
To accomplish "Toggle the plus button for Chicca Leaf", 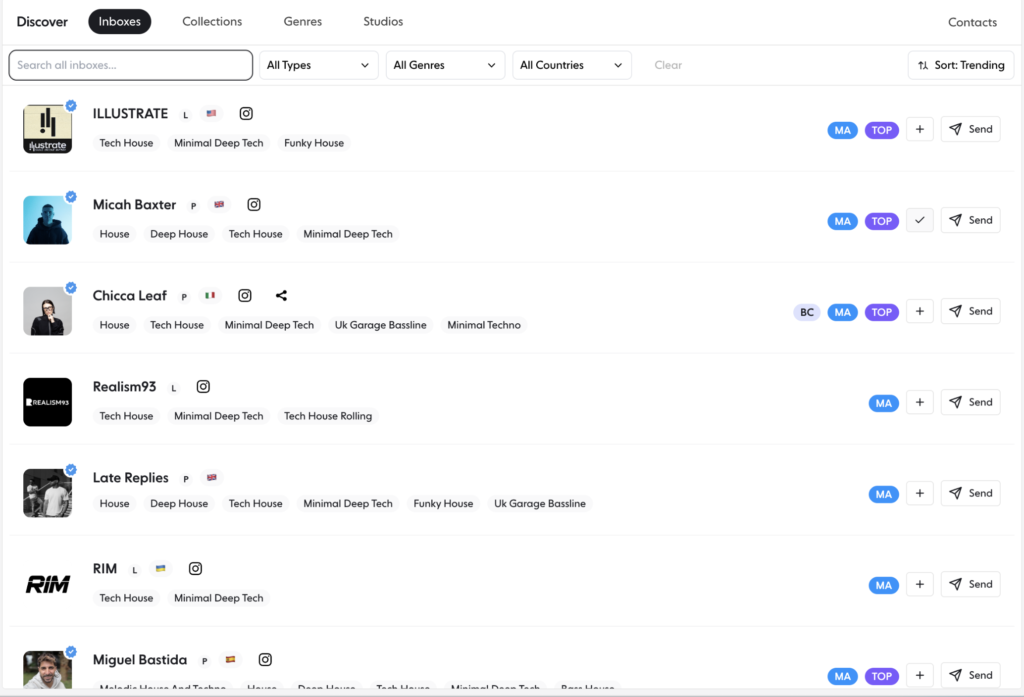I will (919, 311).
